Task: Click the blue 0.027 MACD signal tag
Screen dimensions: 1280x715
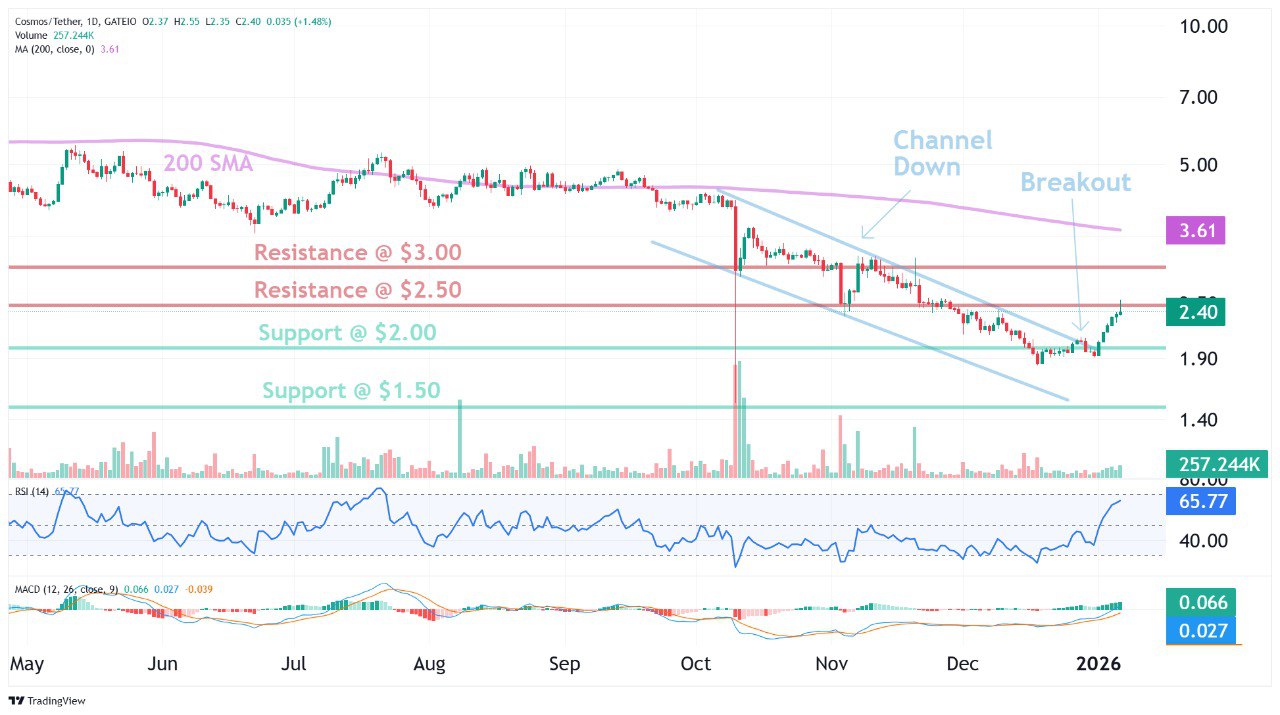Action: pyautogui.click(x=1200, y=630)
